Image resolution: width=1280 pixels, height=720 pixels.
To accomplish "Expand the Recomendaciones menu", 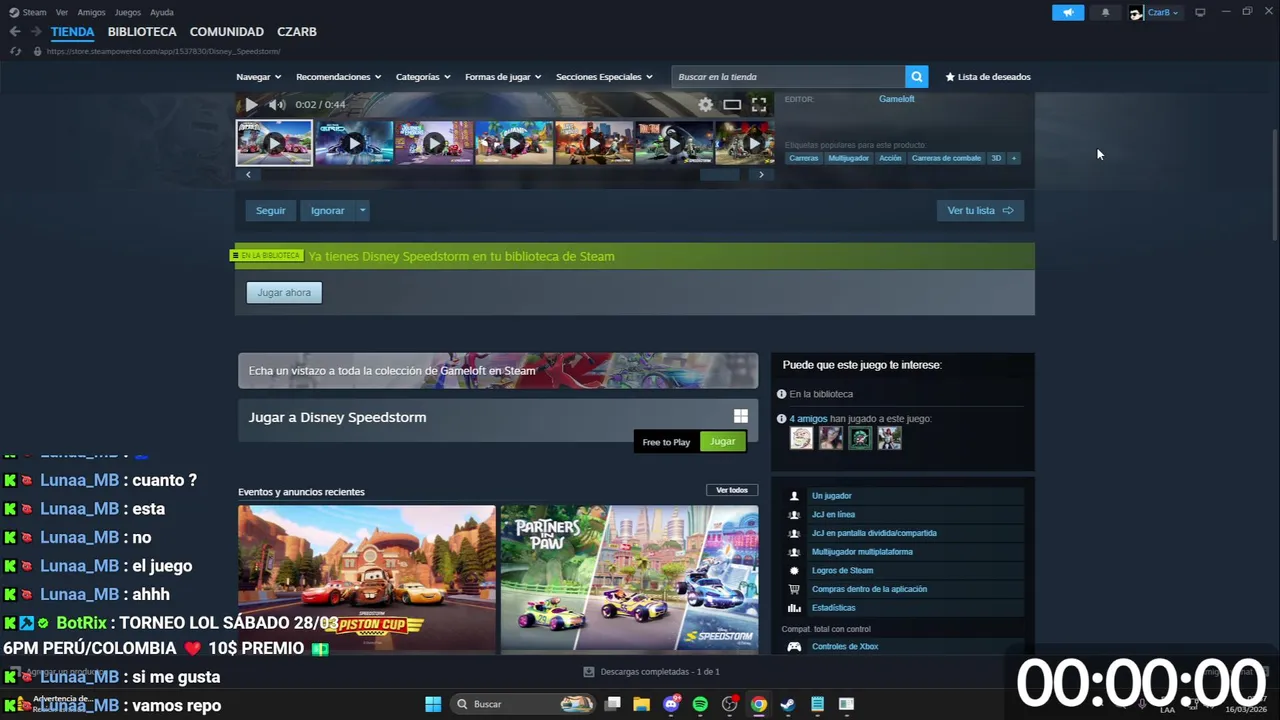I will [339, 77].
